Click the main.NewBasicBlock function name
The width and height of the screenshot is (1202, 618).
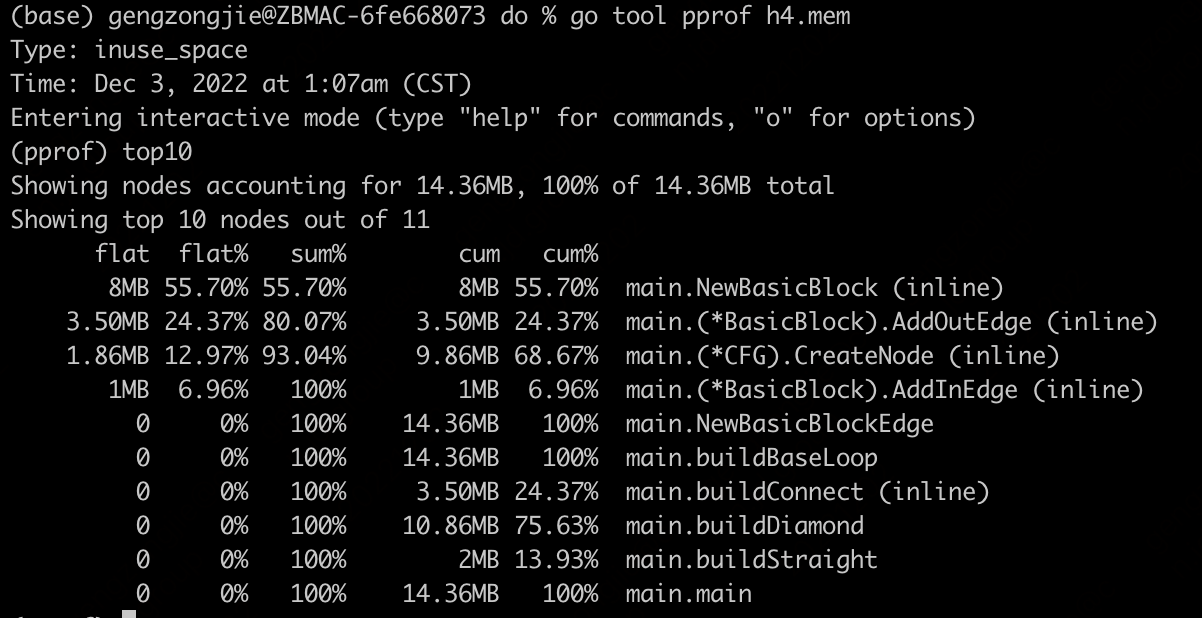751,288
